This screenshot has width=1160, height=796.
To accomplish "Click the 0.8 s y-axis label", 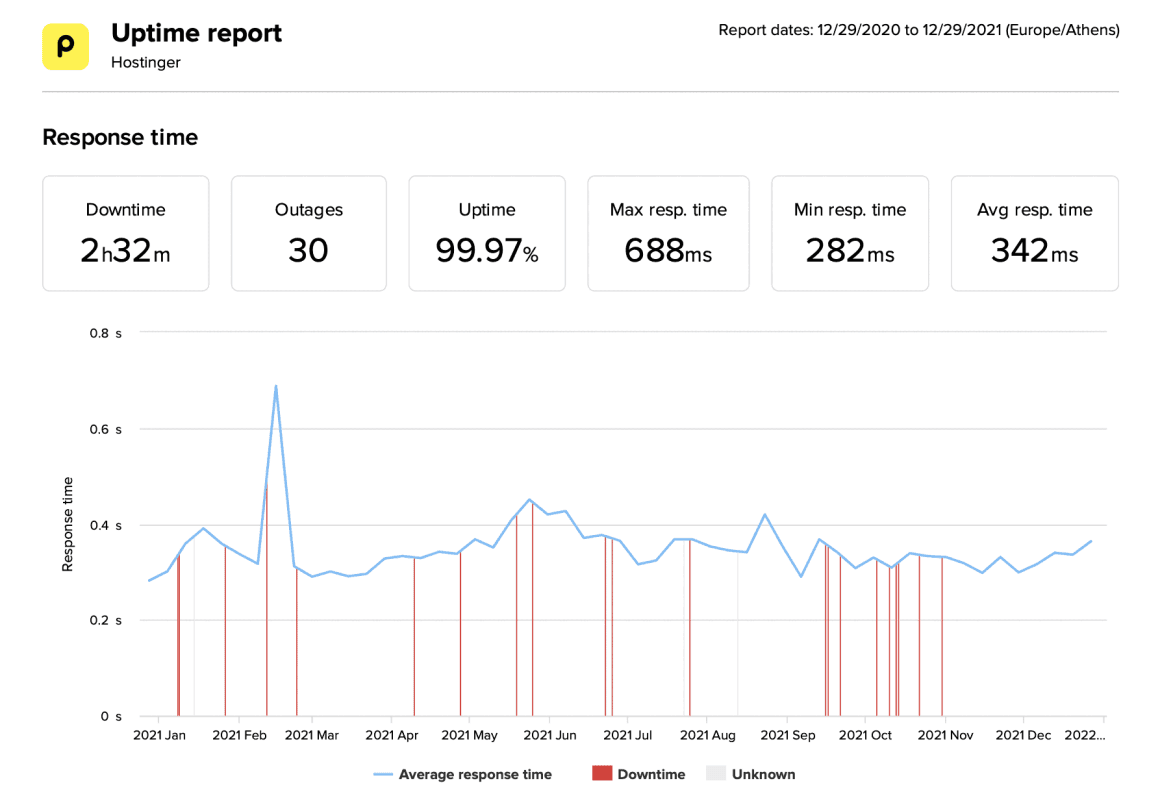I will pyautogui.click(x=105, y=333).
